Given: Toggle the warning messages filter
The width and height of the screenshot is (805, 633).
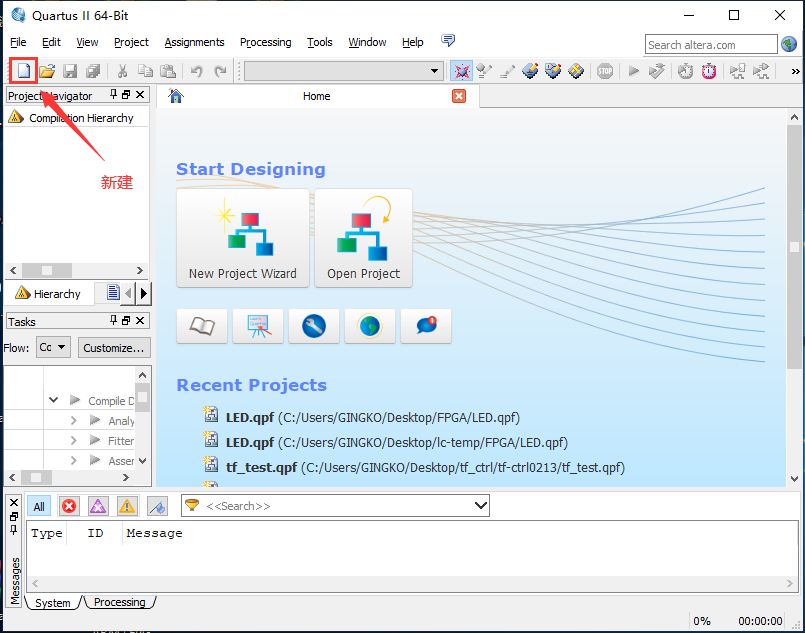Looking at the screenshot, I should tap(127, 506).
